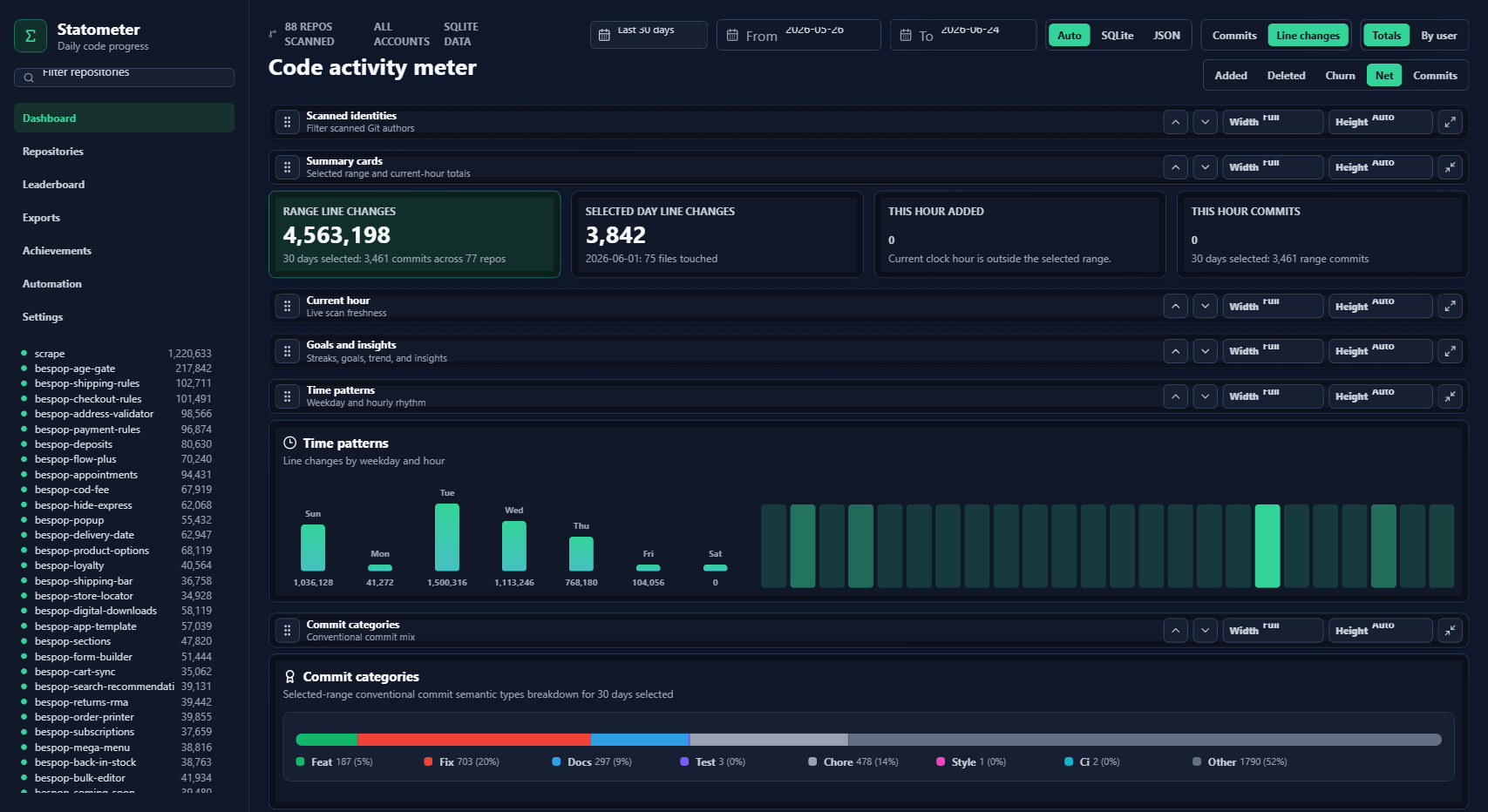This screenshot has width=1488, height=812.
Task: Grab the drag handle of Summary cards panel
Action: point(288,167)
